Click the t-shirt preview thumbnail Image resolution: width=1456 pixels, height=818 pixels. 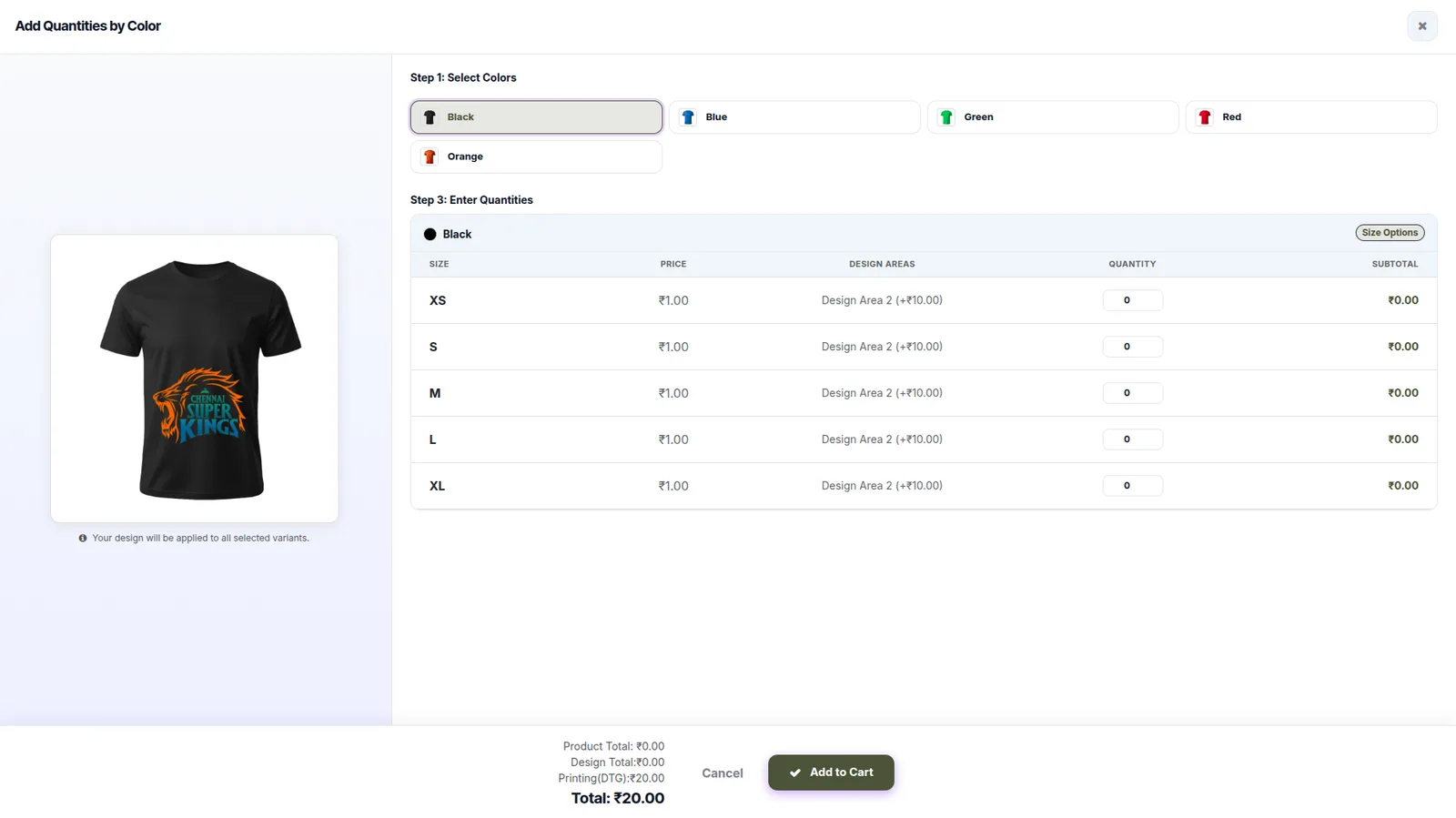click(x=195, y=379)
